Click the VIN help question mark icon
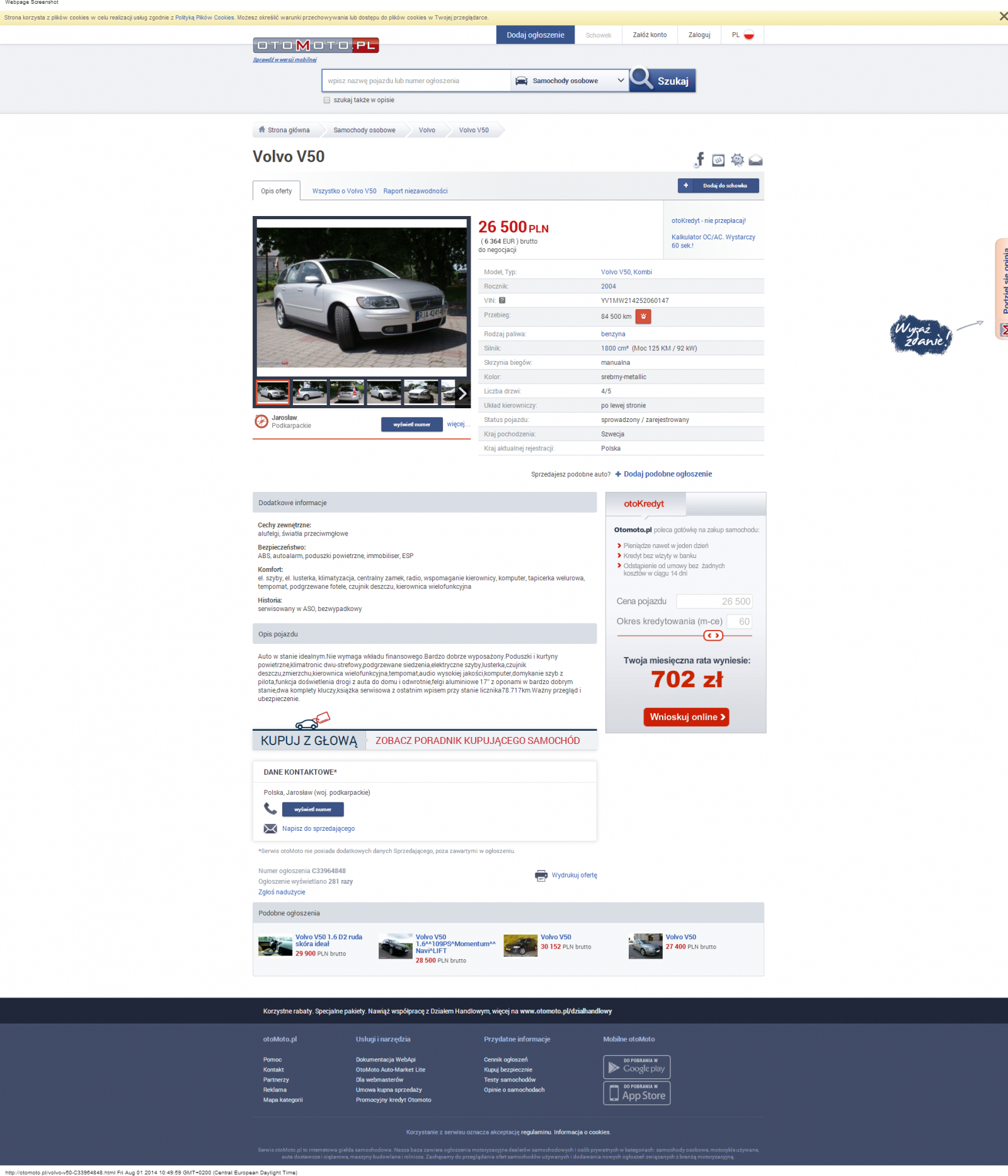Viewport: 1008px width, 1176px height. pos(502,300)
